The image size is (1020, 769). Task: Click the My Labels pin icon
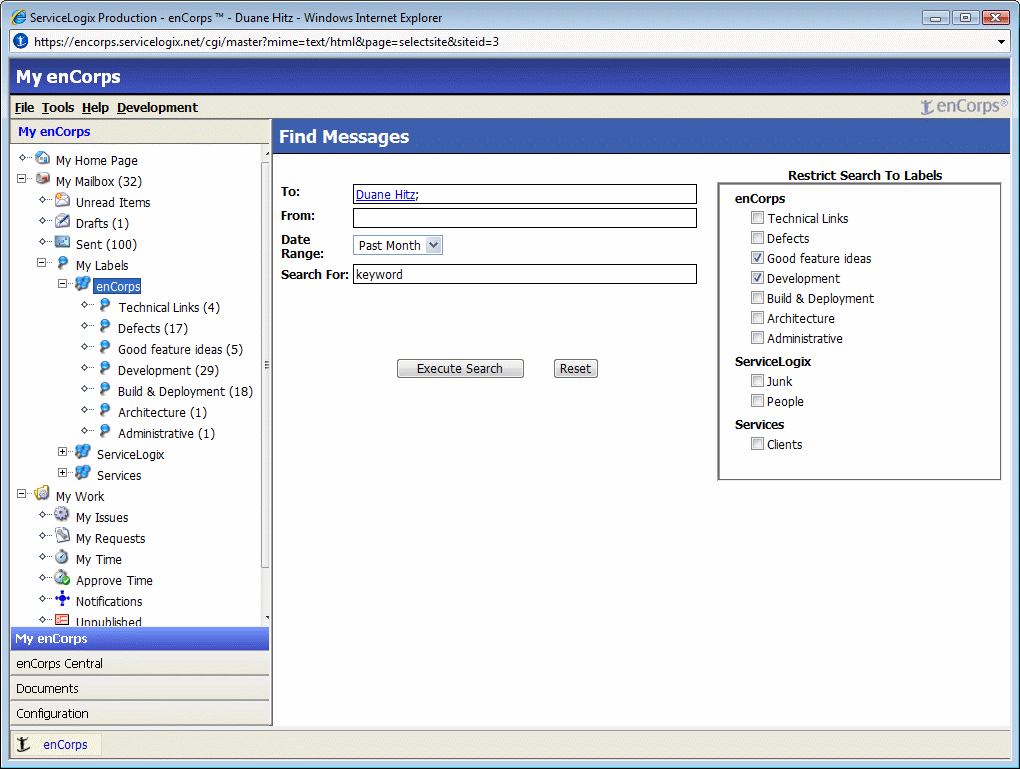tap(62, 262)
